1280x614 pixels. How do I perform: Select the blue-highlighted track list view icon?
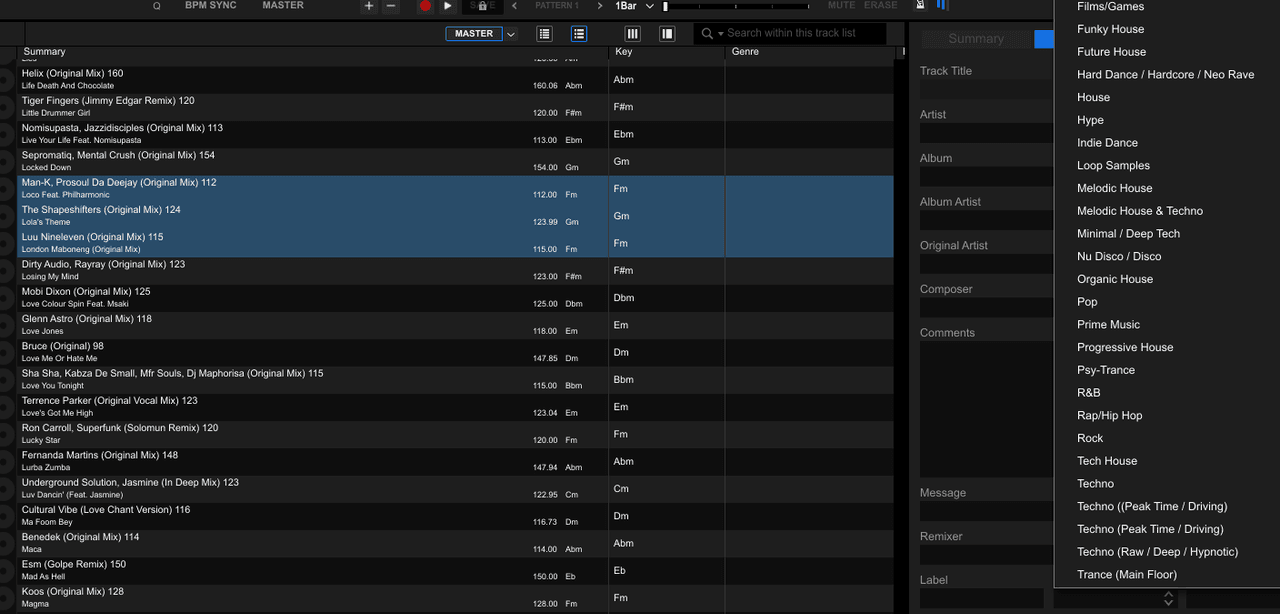pyautogui.click(x=579, y=34)
